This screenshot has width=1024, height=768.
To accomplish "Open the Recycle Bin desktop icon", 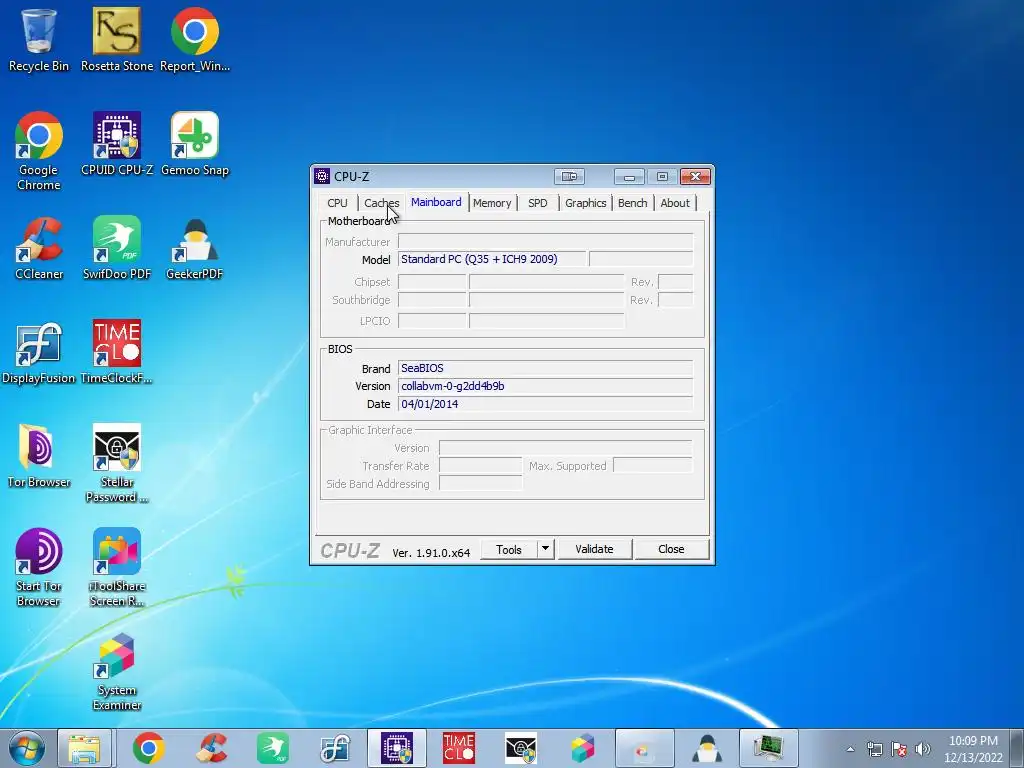I will [39, 39].
